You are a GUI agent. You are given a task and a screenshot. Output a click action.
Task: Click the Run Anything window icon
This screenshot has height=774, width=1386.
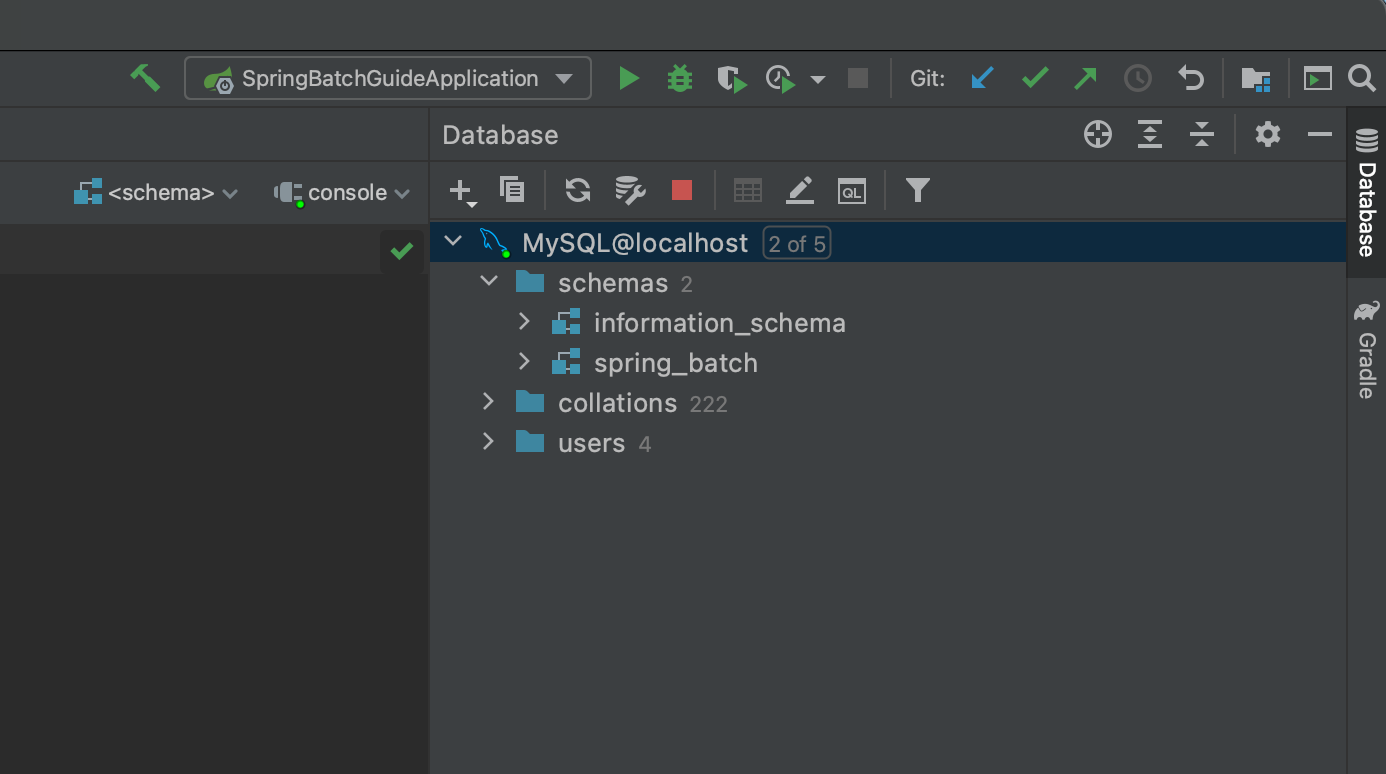click(x=1318, y=78)
